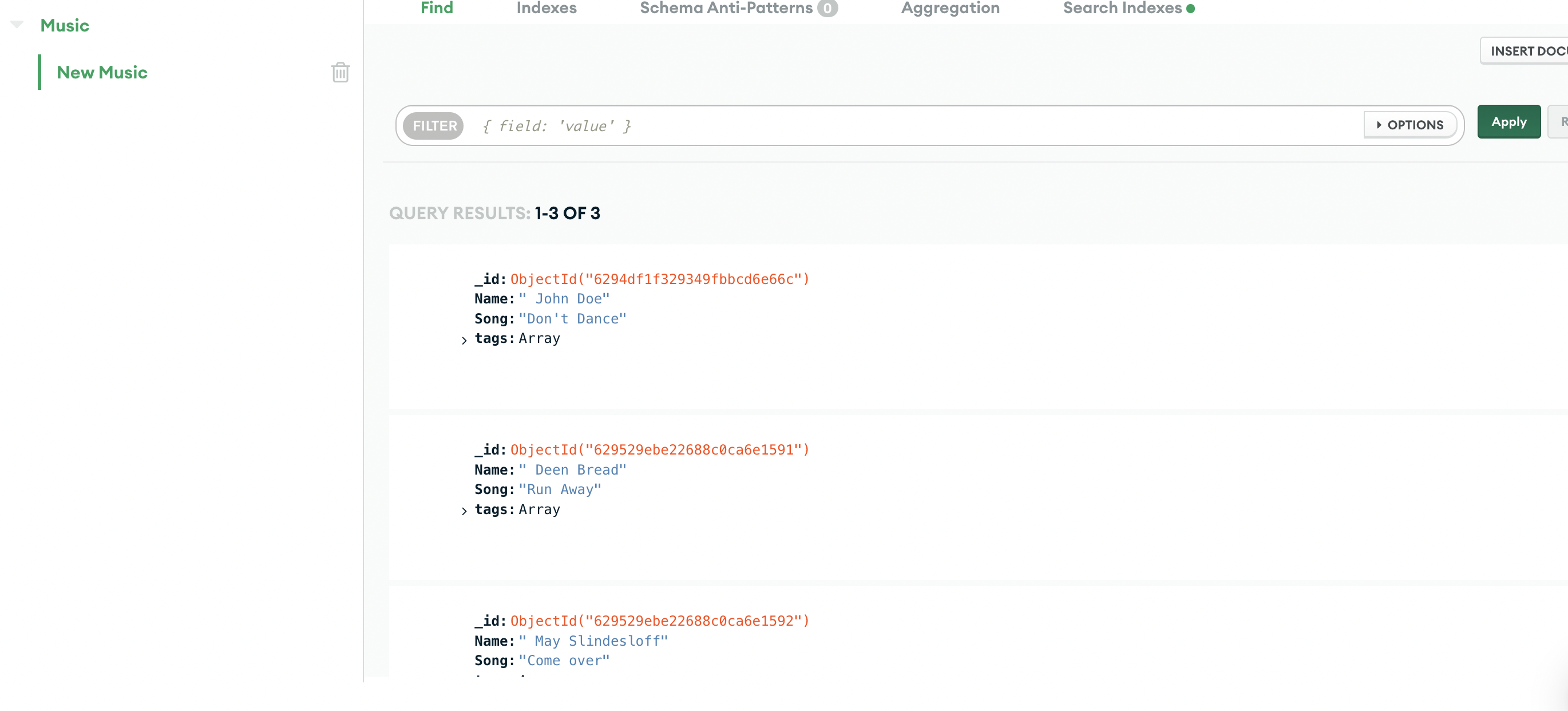Viewport: 1568px width, 711px height.
Task: Open the OPTIONS panel
Action: coord(1411,124)
